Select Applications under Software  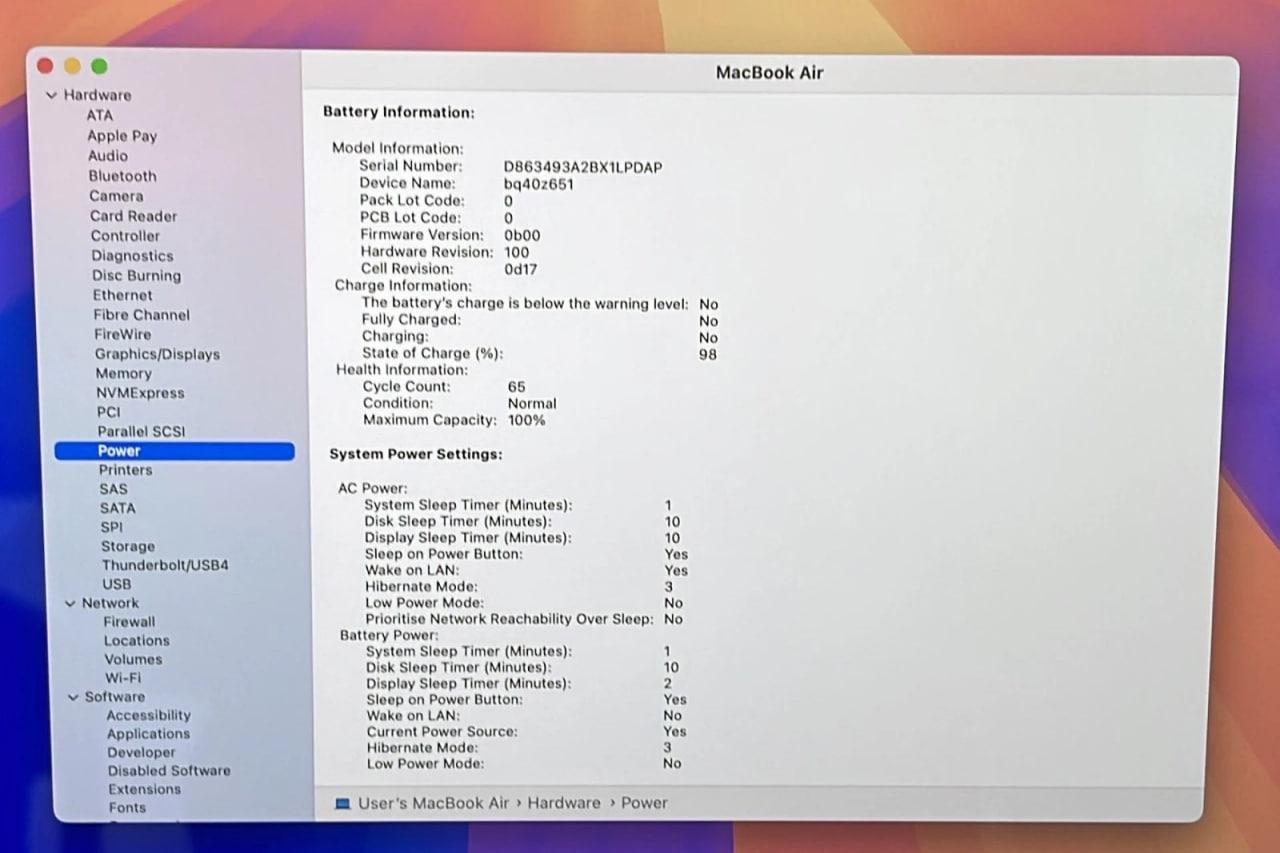click(148, 734)
